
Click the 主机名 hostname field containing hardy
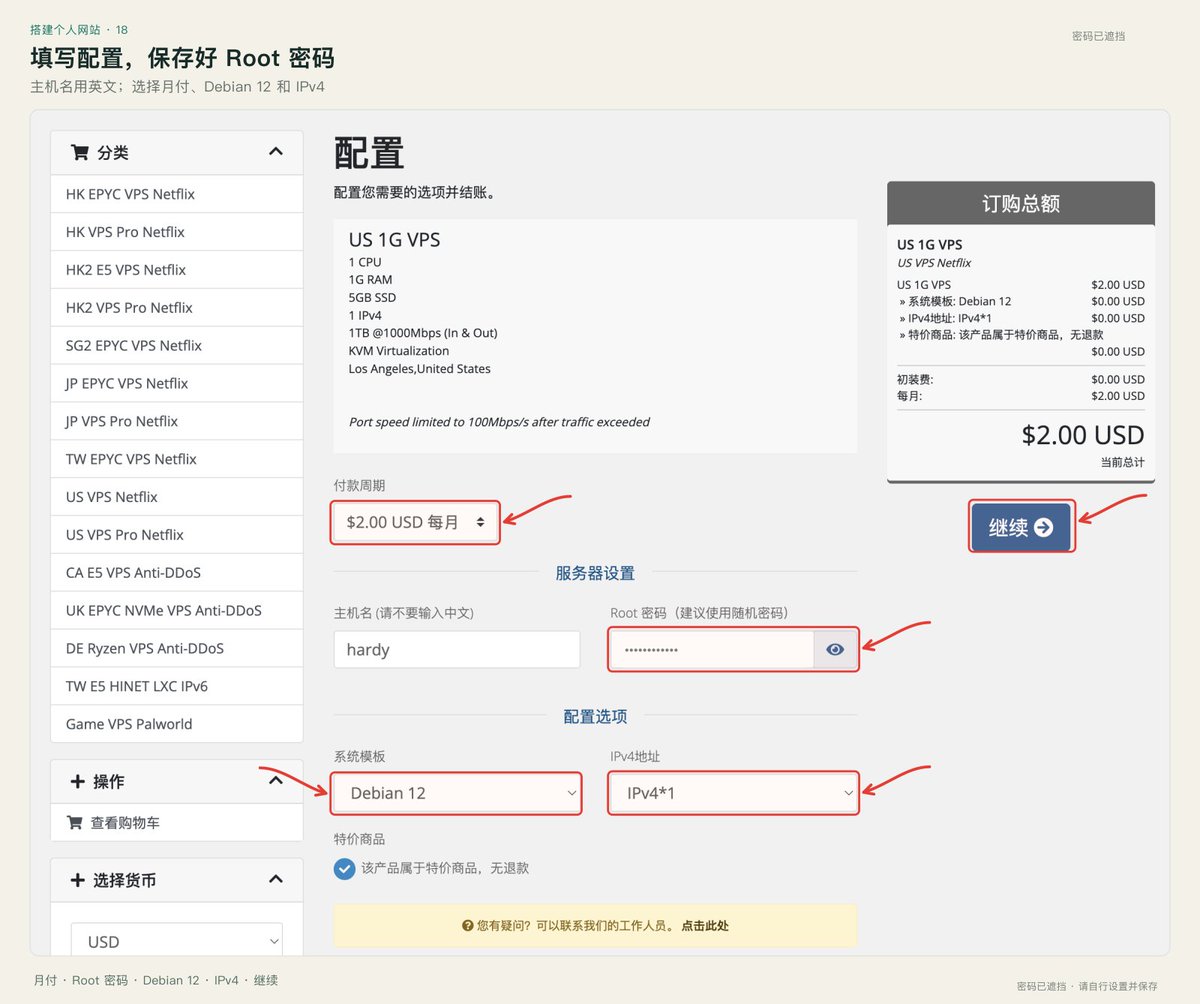(457, 650)
